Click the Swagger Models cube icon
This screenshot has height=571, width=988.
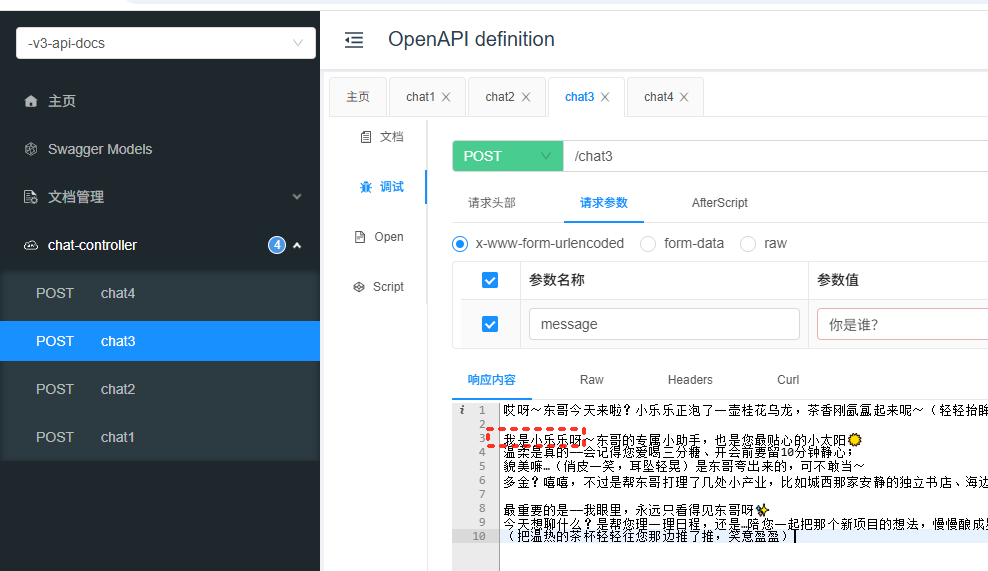(30, 149)
